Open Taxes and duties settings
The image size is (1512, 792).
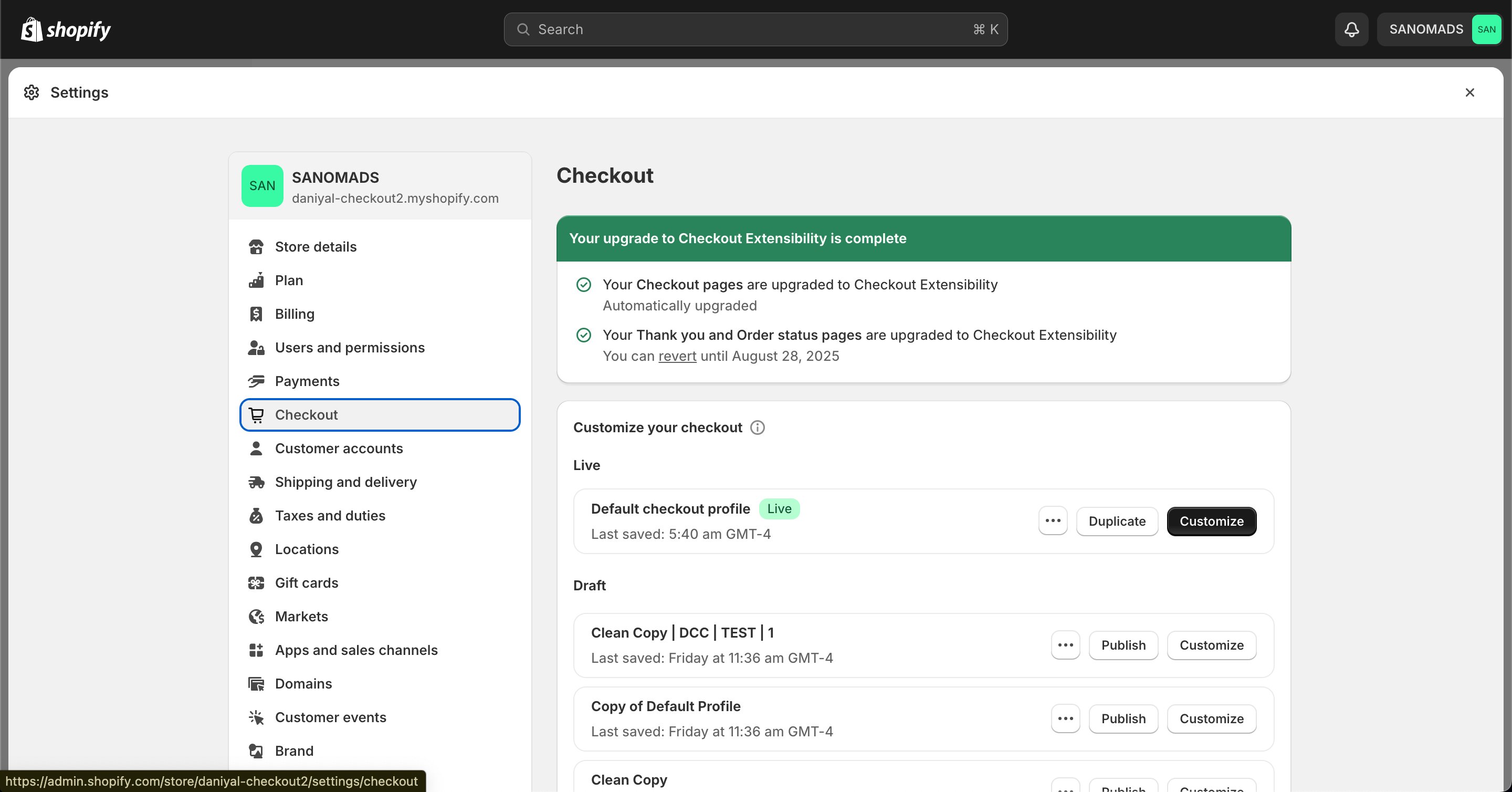pos(380,515)
